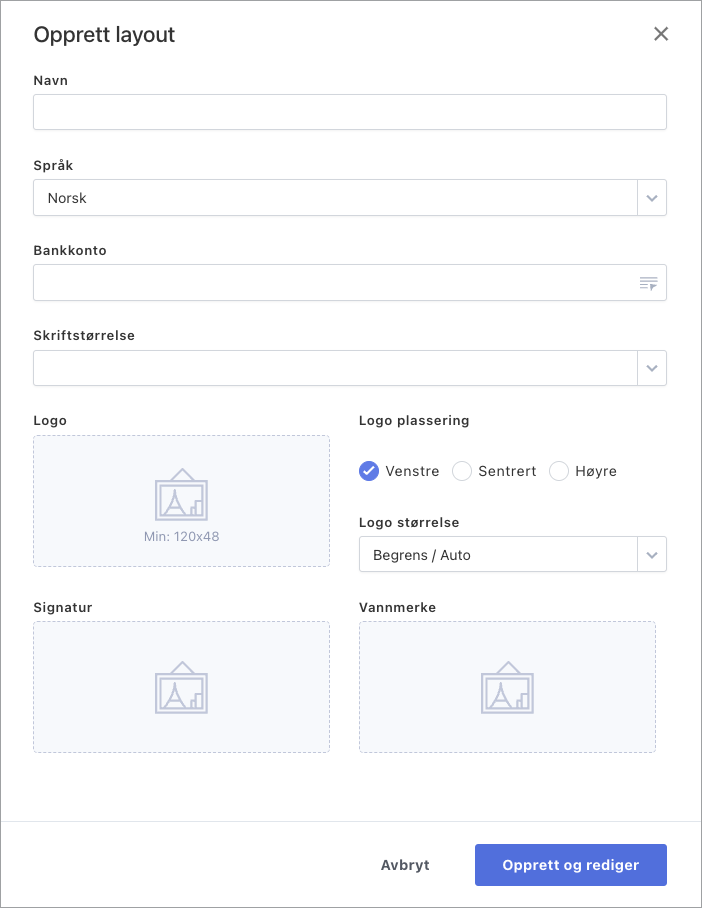Open the Bankkonto account picker icon
The width and height of the screenshot is (702, 908).
coord(648,283)
